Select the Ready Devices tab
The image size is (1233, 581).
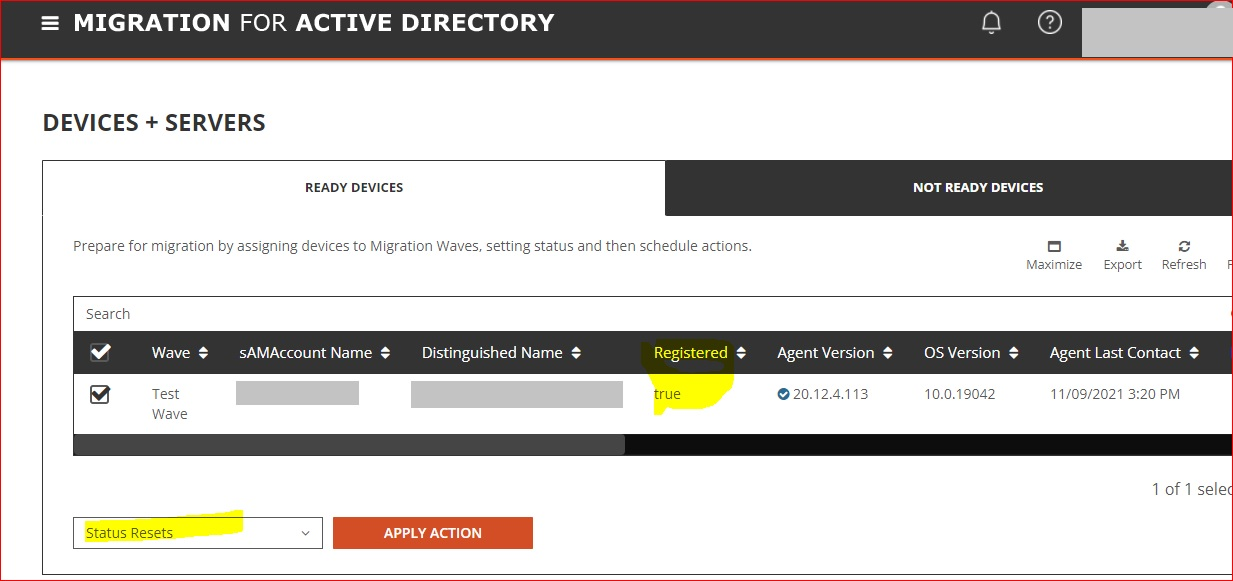pyautogui.click(x=354, y=188)
